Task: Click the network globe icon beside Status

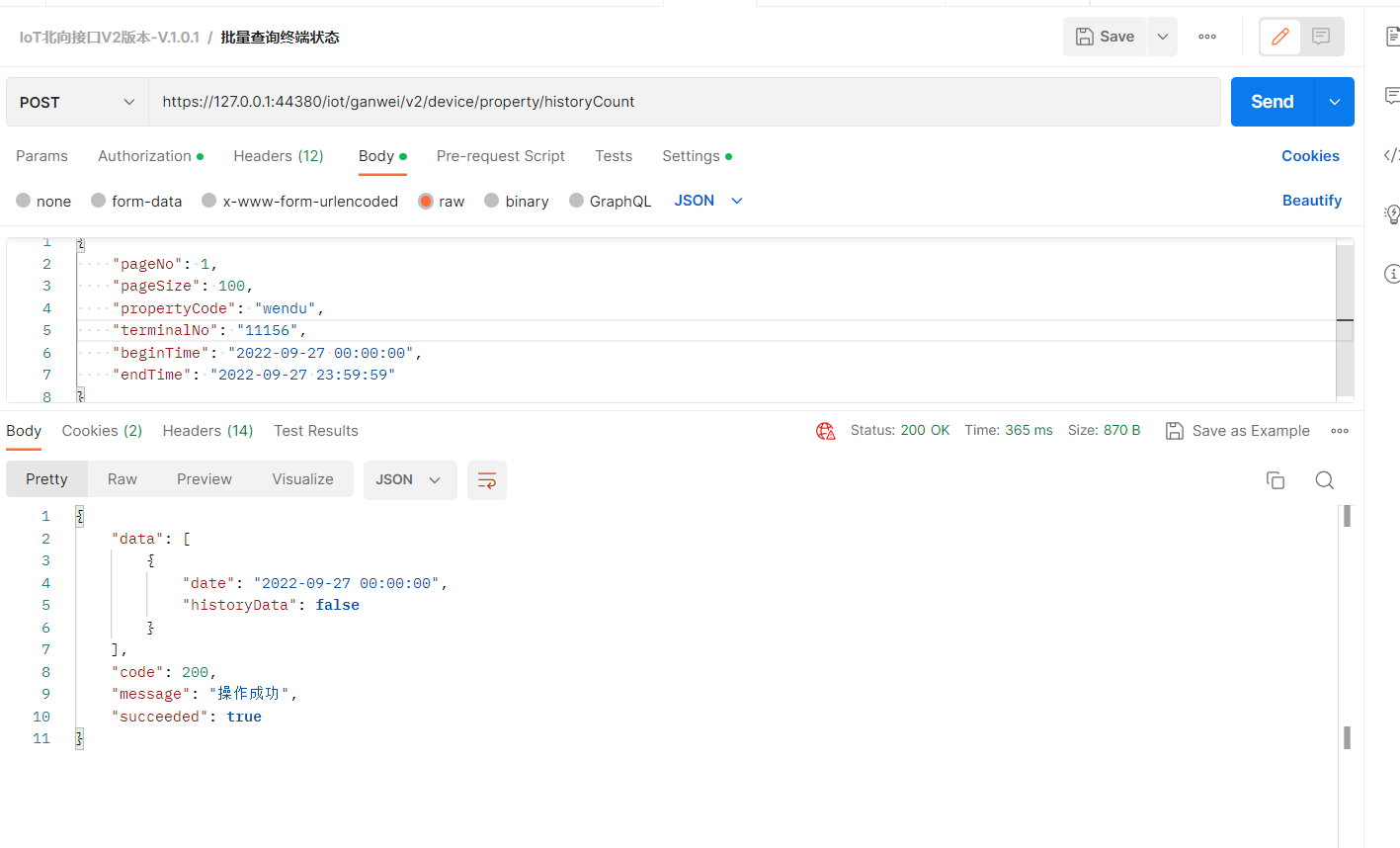Action: [x=826, y=431]
